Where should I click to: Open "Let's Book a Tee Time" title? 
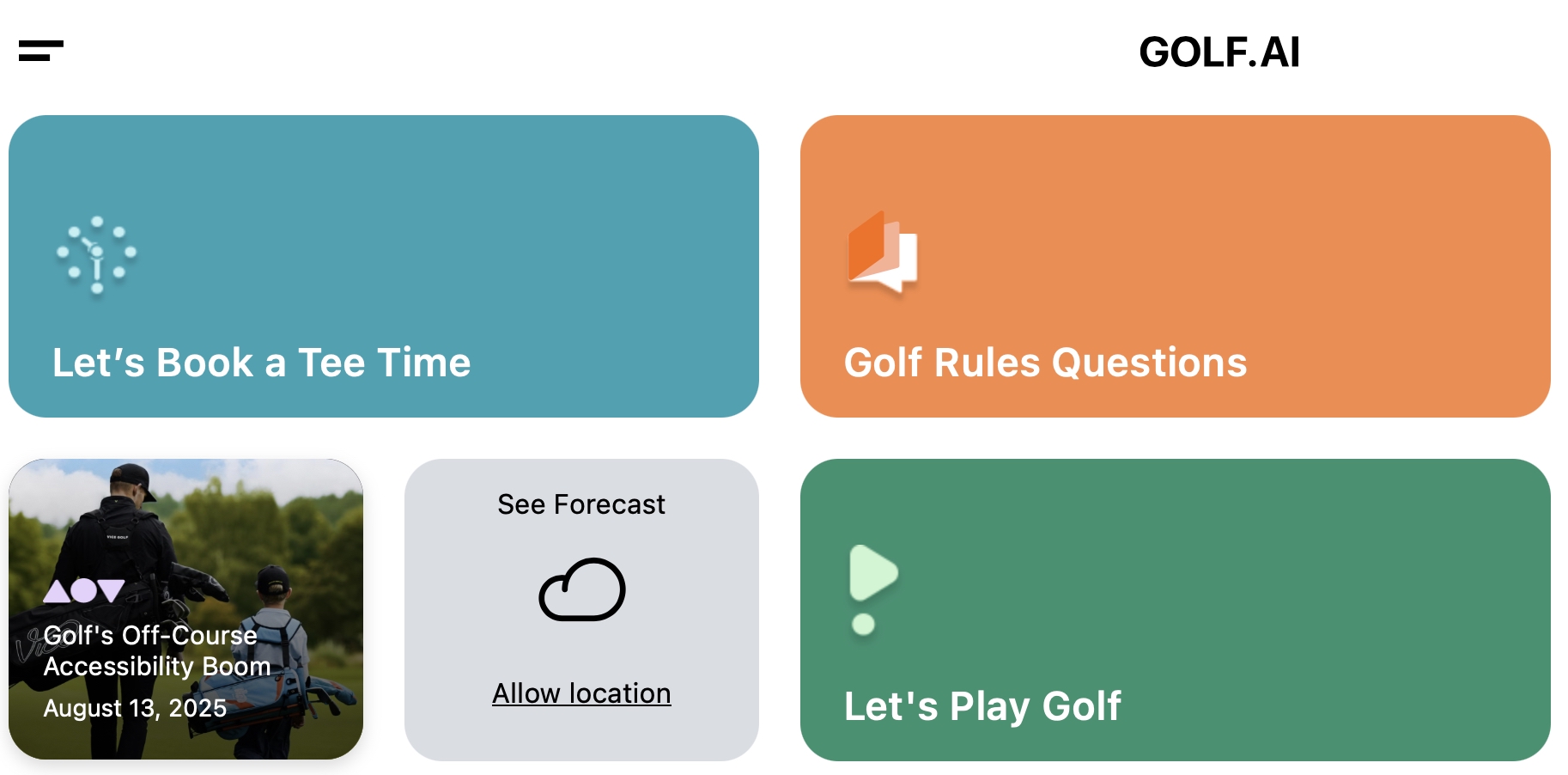pyautogui.click(x=261, y=363)
